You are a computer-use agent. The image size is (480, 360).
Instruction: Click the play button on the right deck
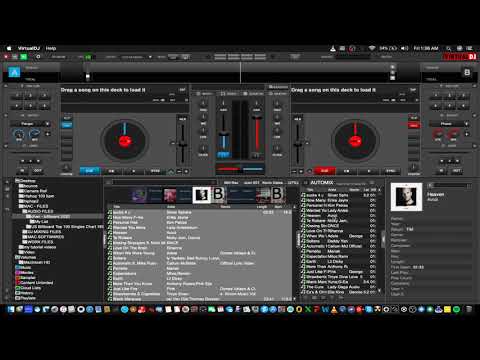[x=369, y=171]
